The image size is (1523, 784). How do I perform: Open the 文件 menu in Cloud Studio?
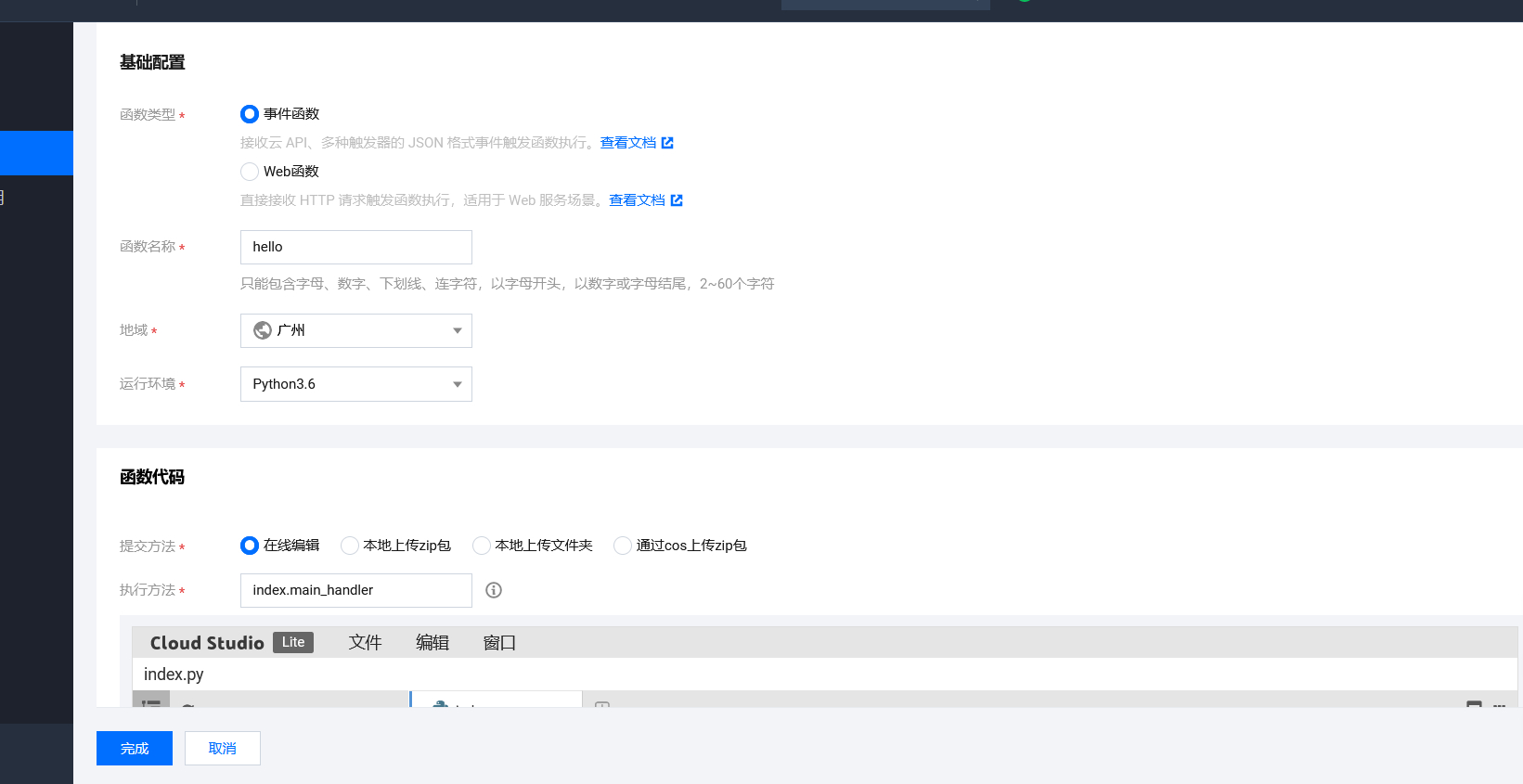365,643
